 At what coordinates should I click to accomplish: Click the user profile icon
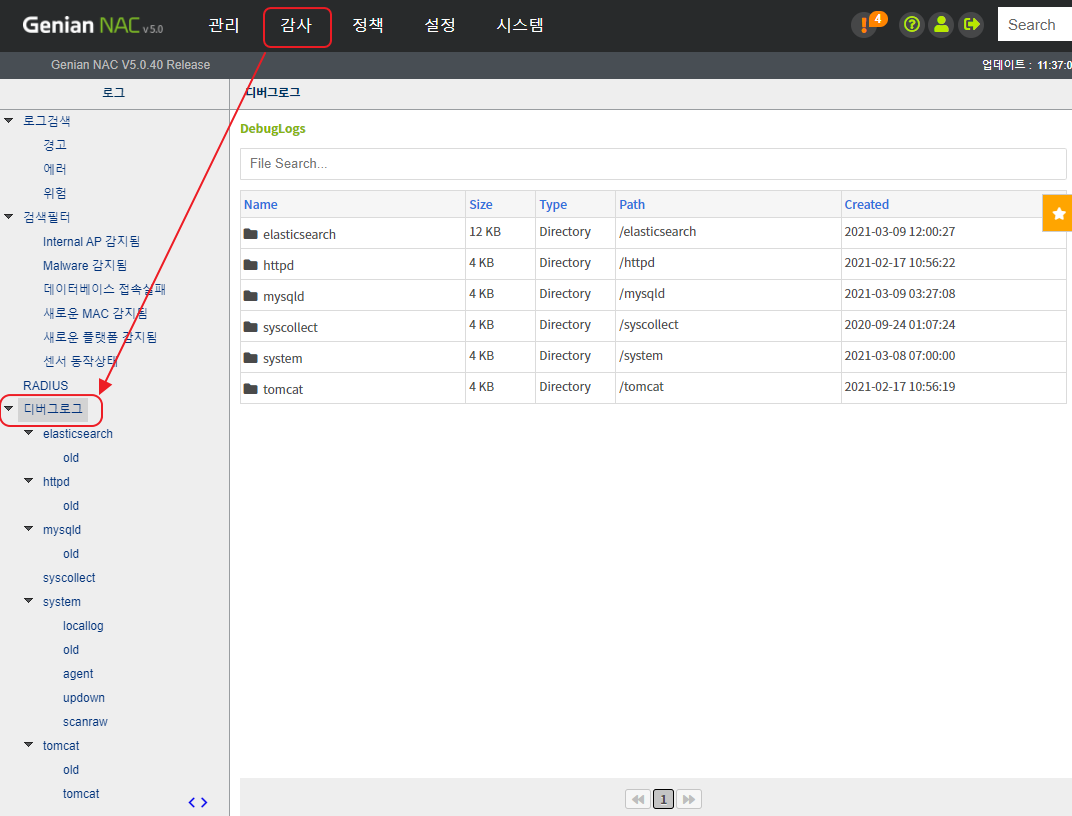(940, 25)
